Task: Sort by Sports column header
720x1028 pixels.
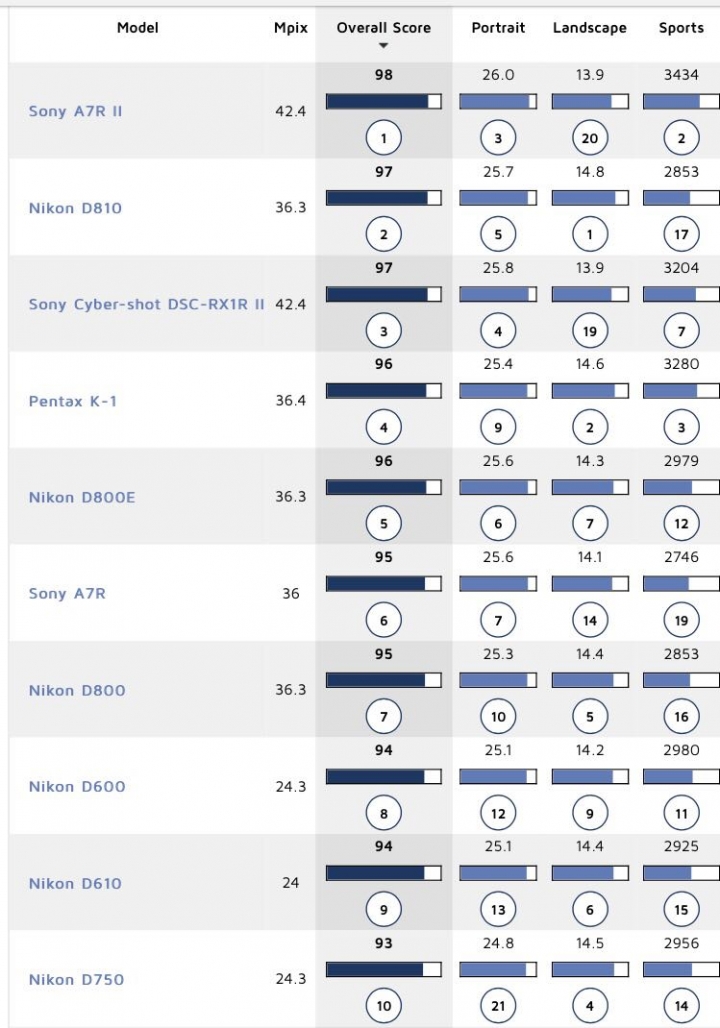Action: click(681, 28)
